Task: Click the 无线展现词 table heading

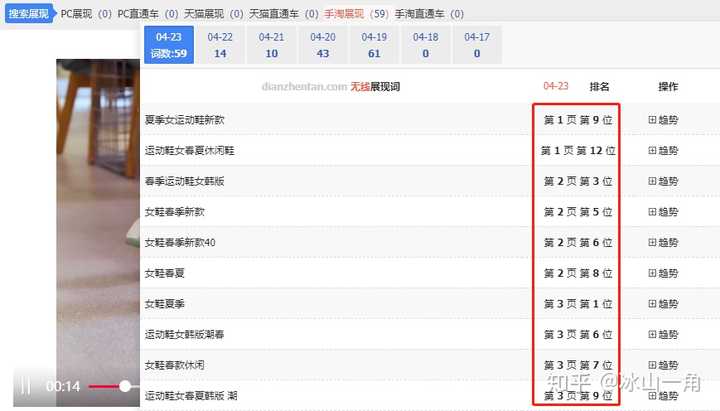Action: pos(375,86)
